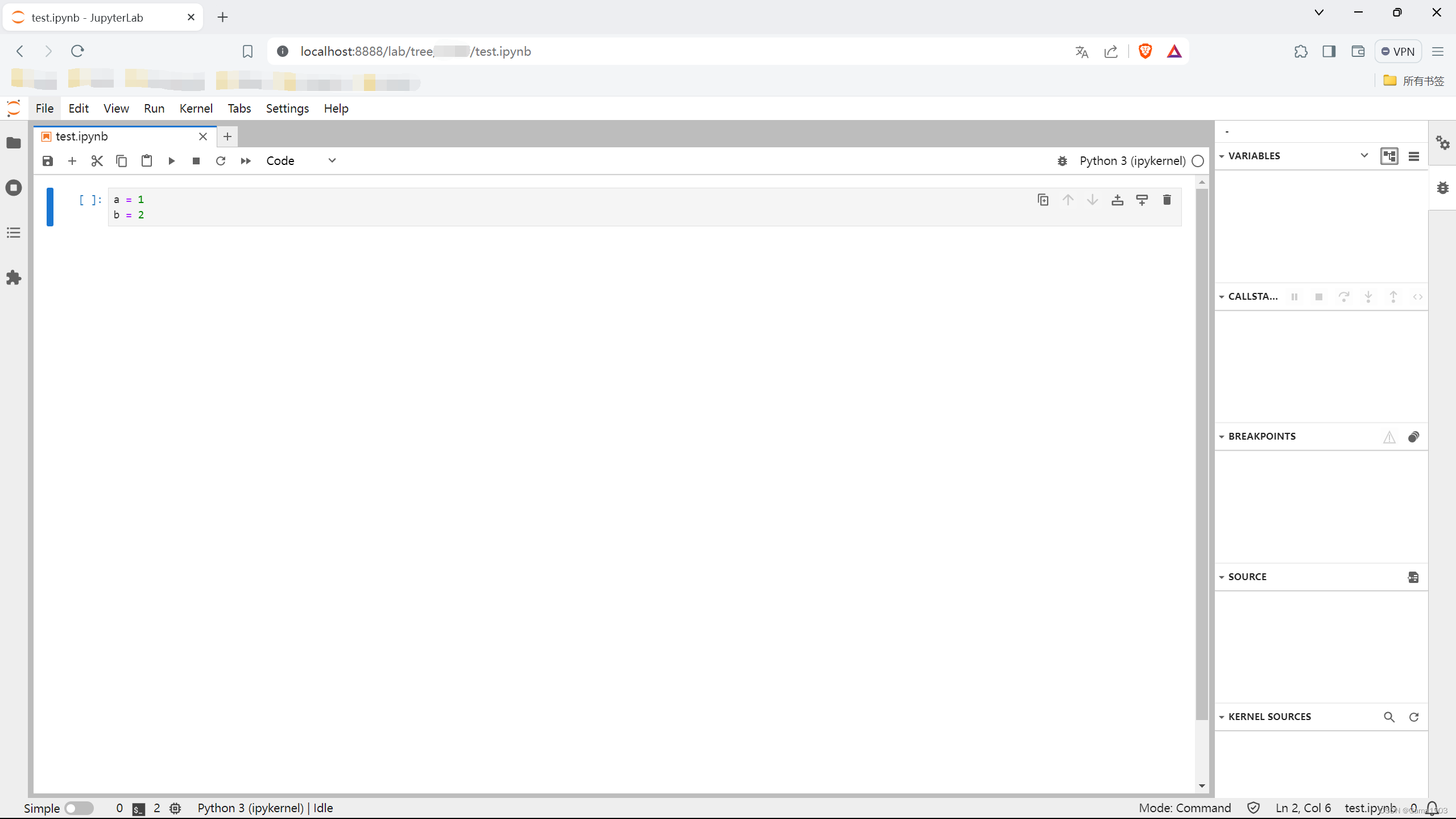
Task: Open a new launcher tab
Action: click(x=227, y=136)
